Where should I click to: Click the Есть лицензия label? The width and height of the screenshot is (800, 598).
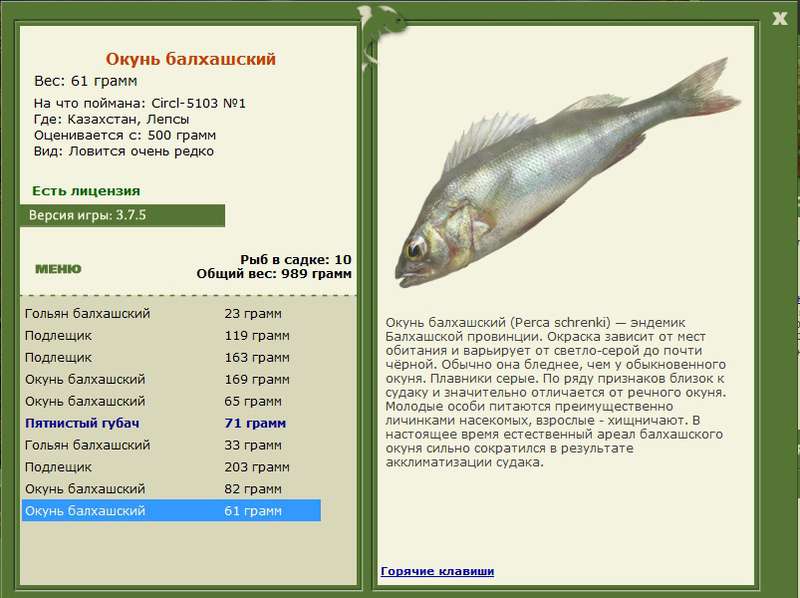coord(86,191)
